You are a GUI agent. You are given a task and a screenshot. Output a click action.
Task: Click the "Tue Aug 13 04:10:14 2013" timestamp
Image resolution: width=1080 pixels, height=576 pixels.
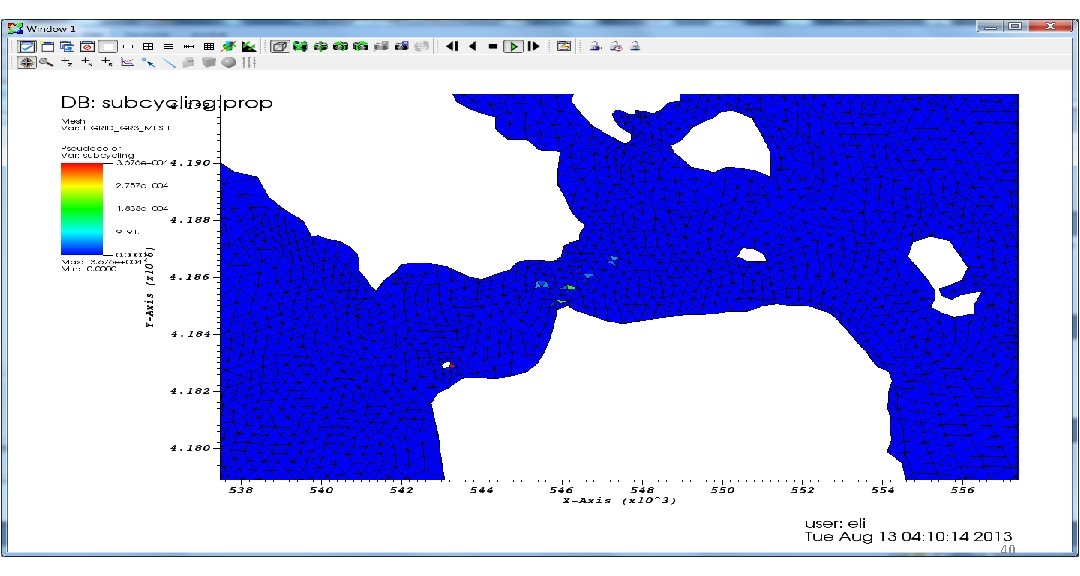point(908,537)
